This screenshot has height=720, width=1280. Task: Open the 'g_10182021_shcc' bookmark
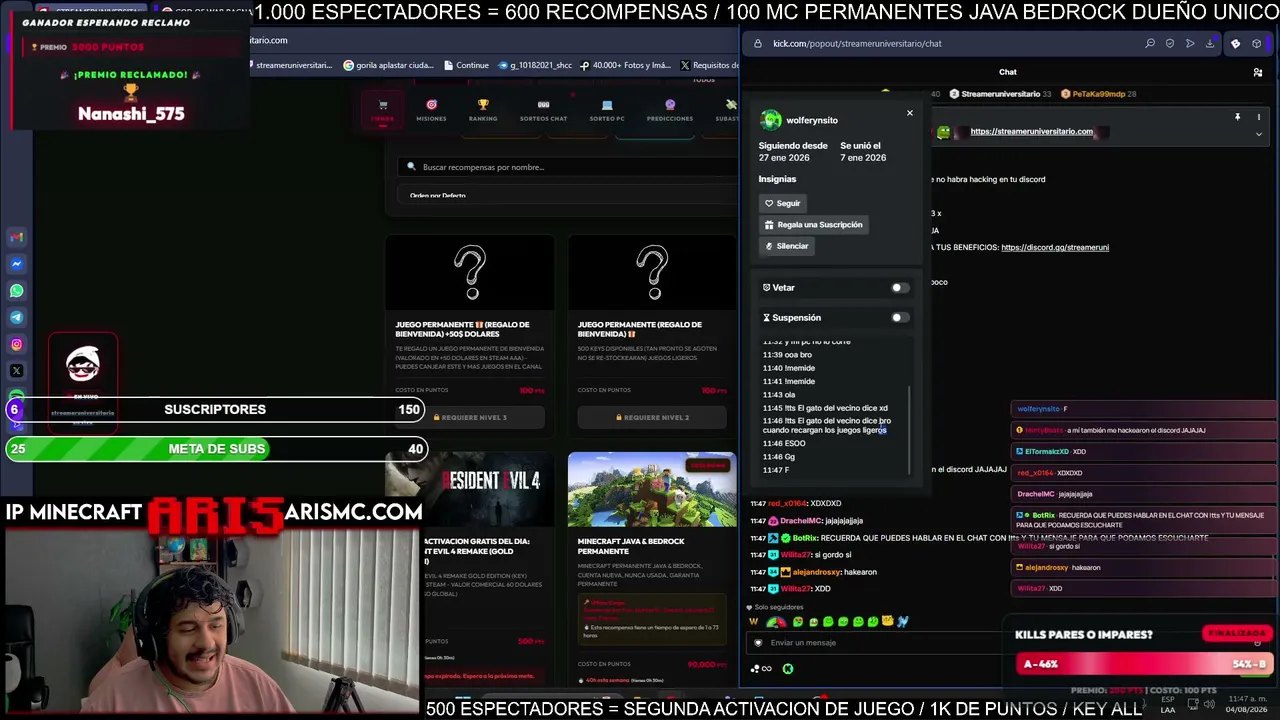[x=535, y=65]
